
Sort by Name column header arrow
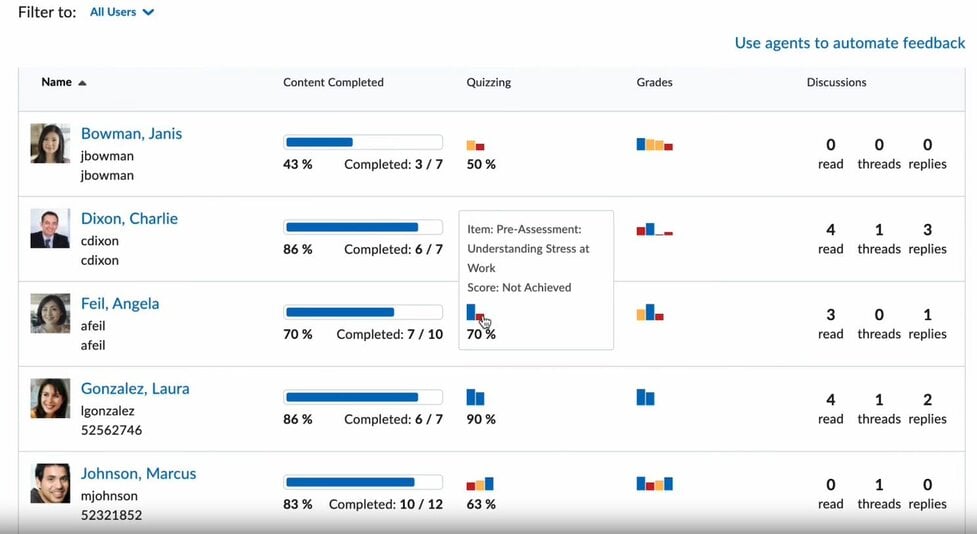coord(82,83)
